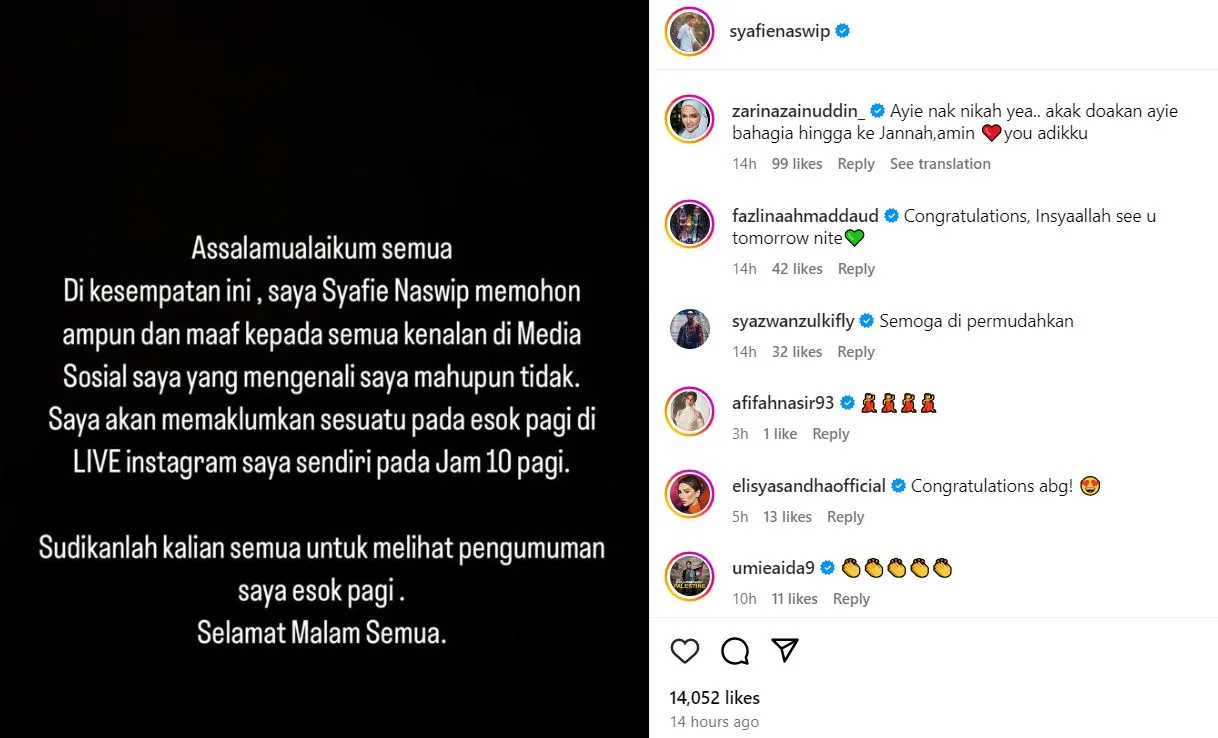View 14,052 likes list
The height and width of the screenshot is (738, 1218).
pyautogui.click(x=715, y=698)
